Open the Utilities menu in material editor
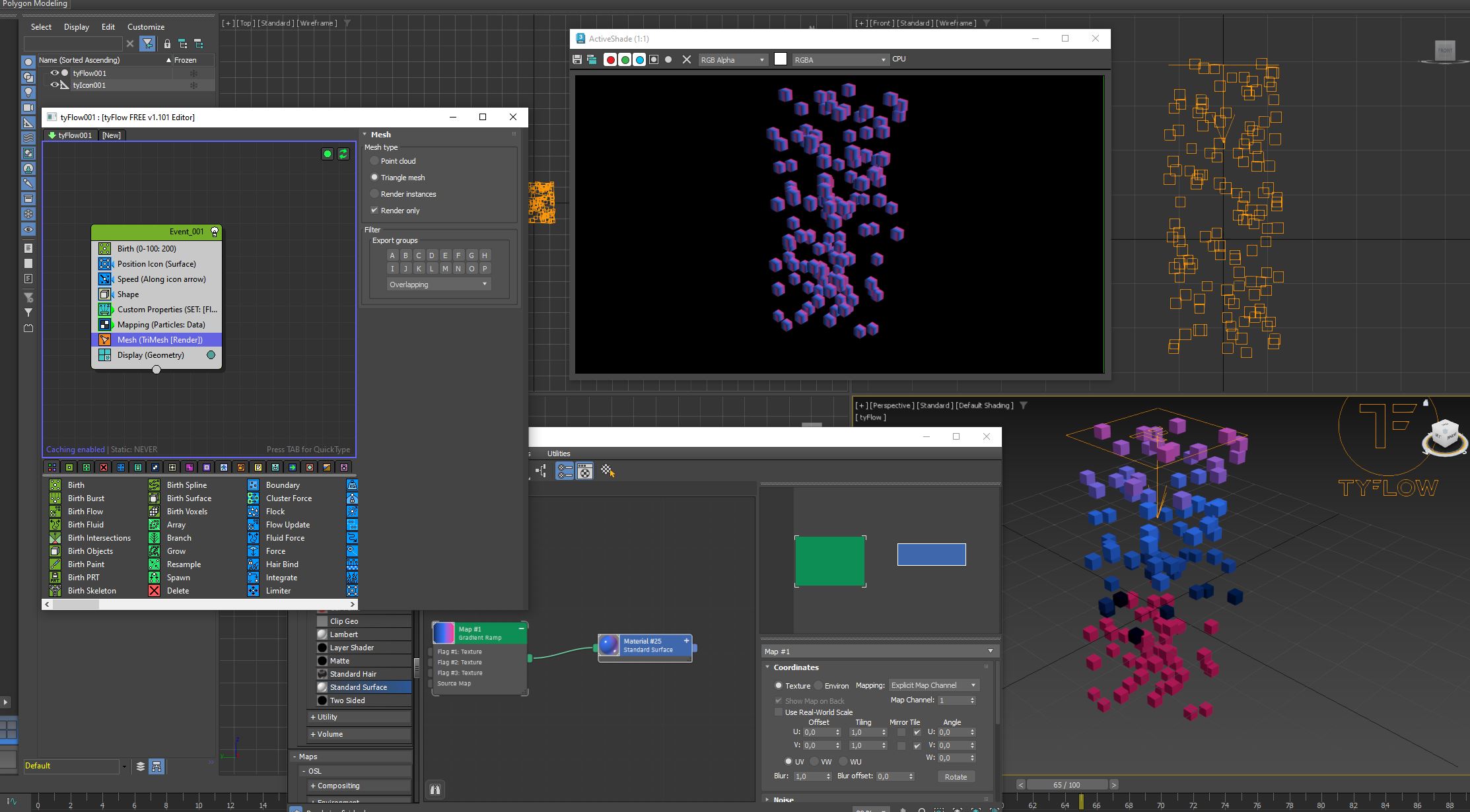The image size is (1470, 812). pyautogui.click(x=559, y=454)
